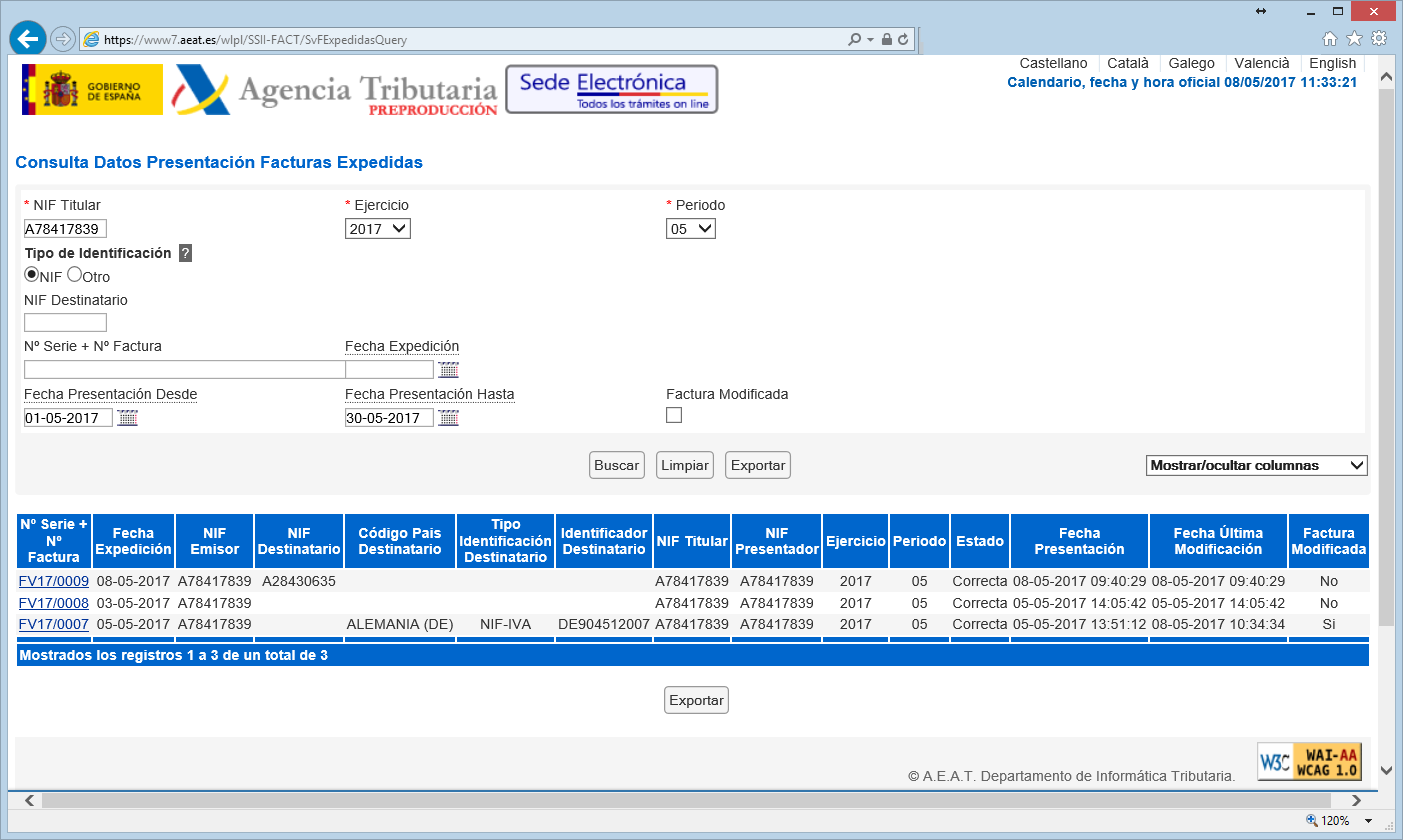Click the Fecha Presentación column header
The image size is (1403, 840).
click(x=1079, y=541)
